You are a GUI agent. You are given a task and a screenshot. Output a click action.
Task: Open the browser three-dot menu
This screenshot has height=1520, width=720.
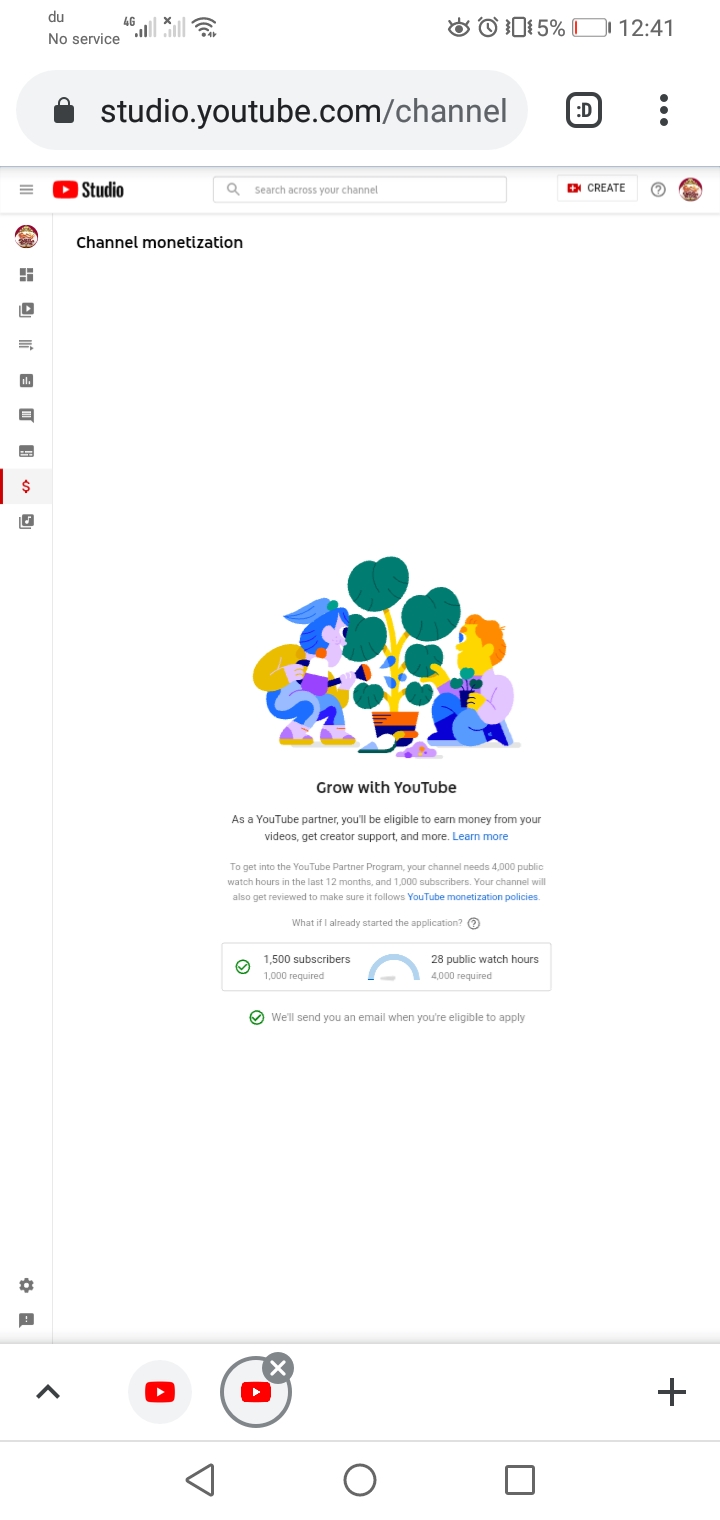click(664, 110)
